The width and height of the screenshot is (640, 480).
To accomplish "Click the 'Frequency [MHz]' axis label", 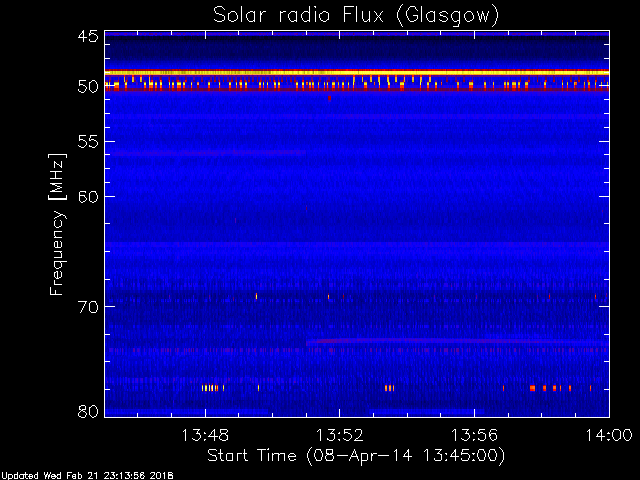I will click(58, 224).
